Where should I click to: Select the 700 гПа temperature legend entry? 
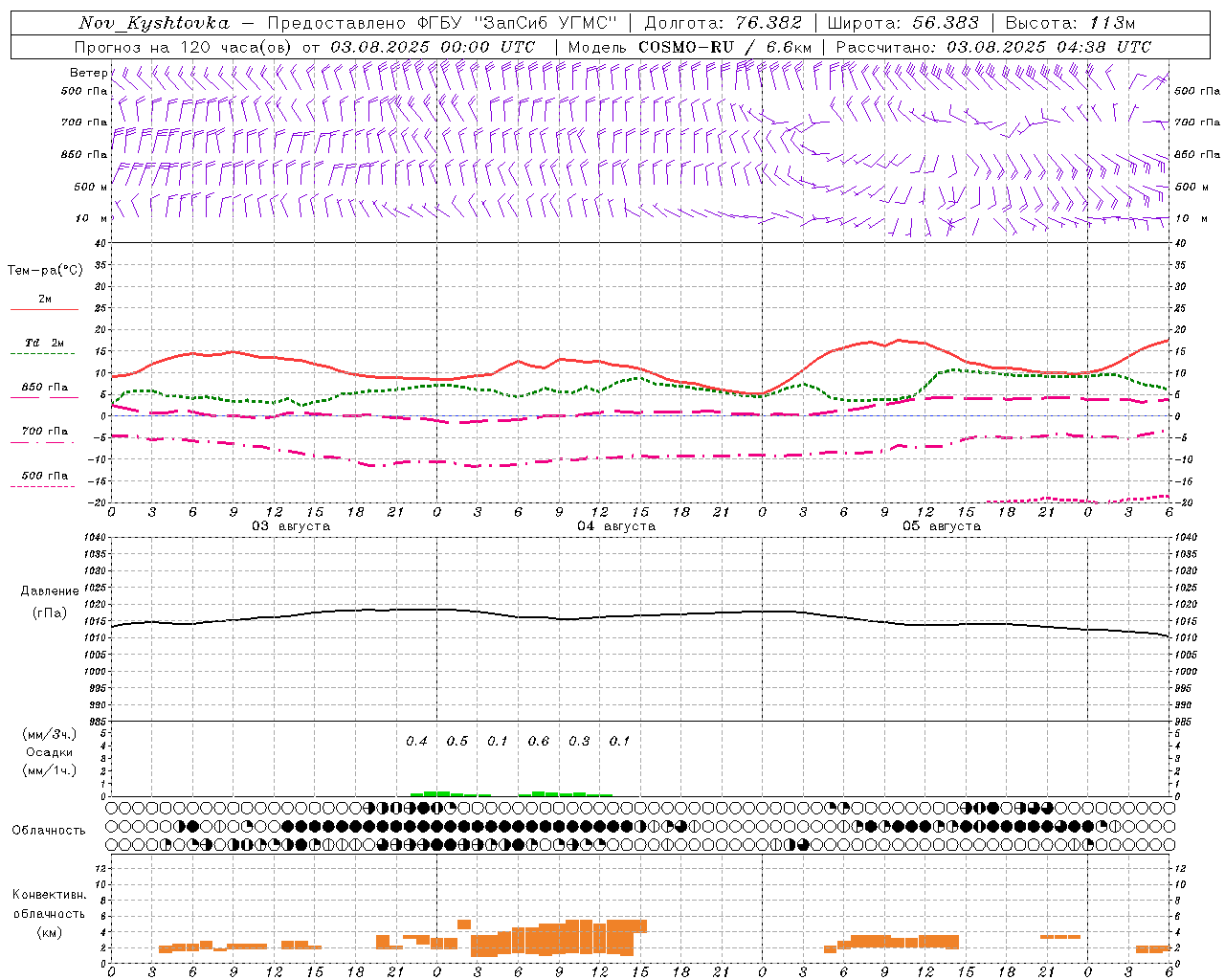[45, 432]
